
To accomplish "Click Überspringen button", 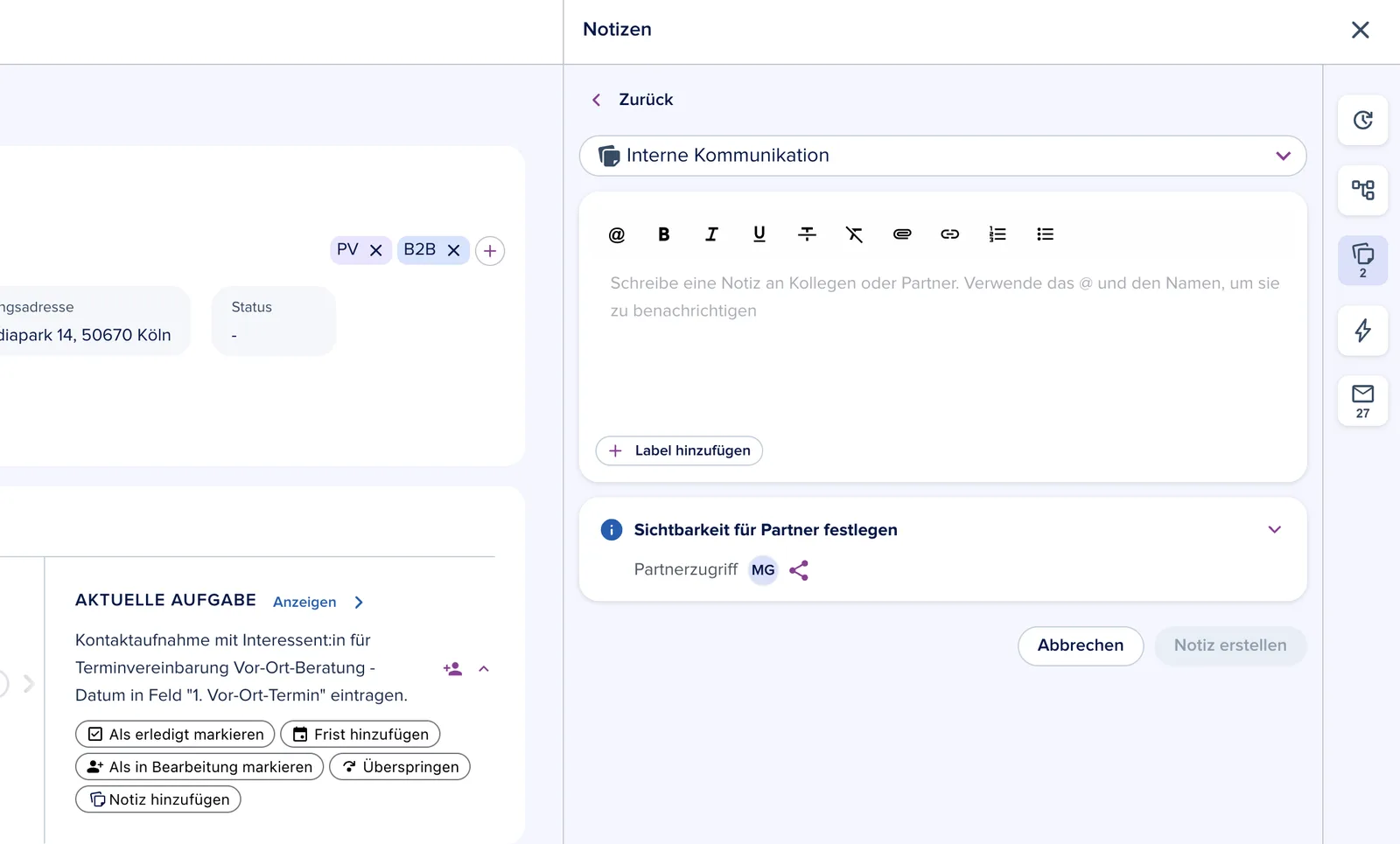I will (400, 766).
